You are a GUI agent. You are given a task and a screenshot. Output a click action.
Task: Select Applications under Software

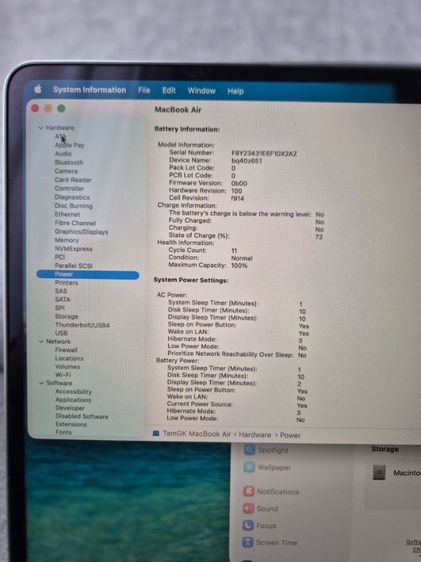73,400
